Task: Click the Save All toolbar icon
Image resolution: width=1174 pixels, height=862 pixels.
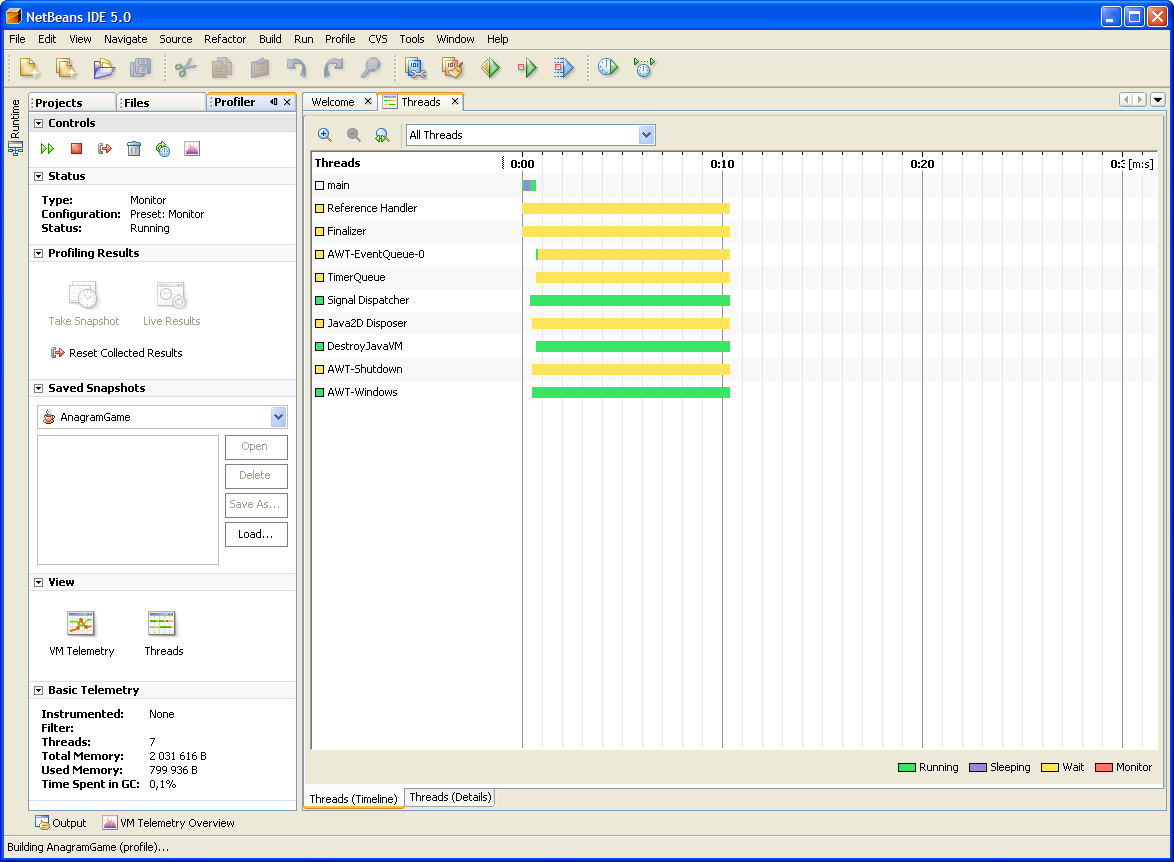Action: (140, 68)
